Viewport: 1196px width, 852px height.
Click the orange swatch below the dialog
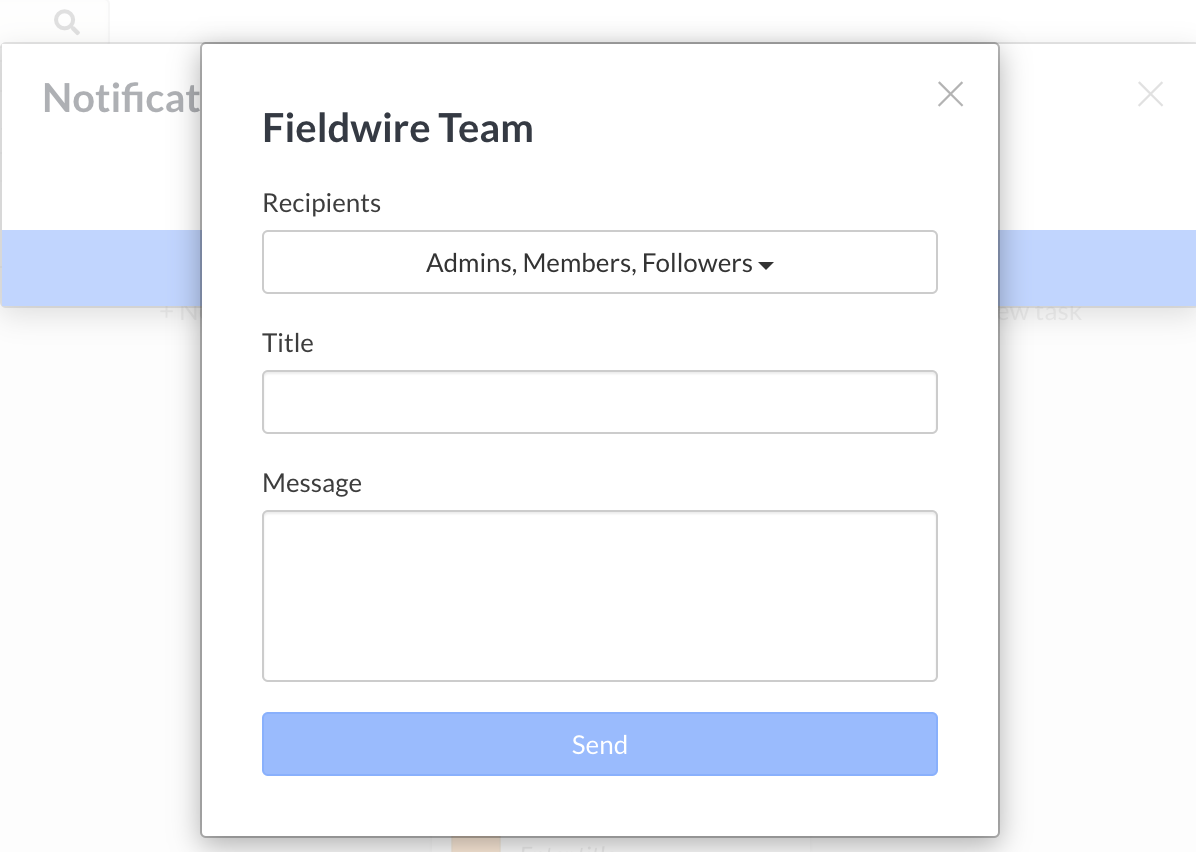pos(475,844)
